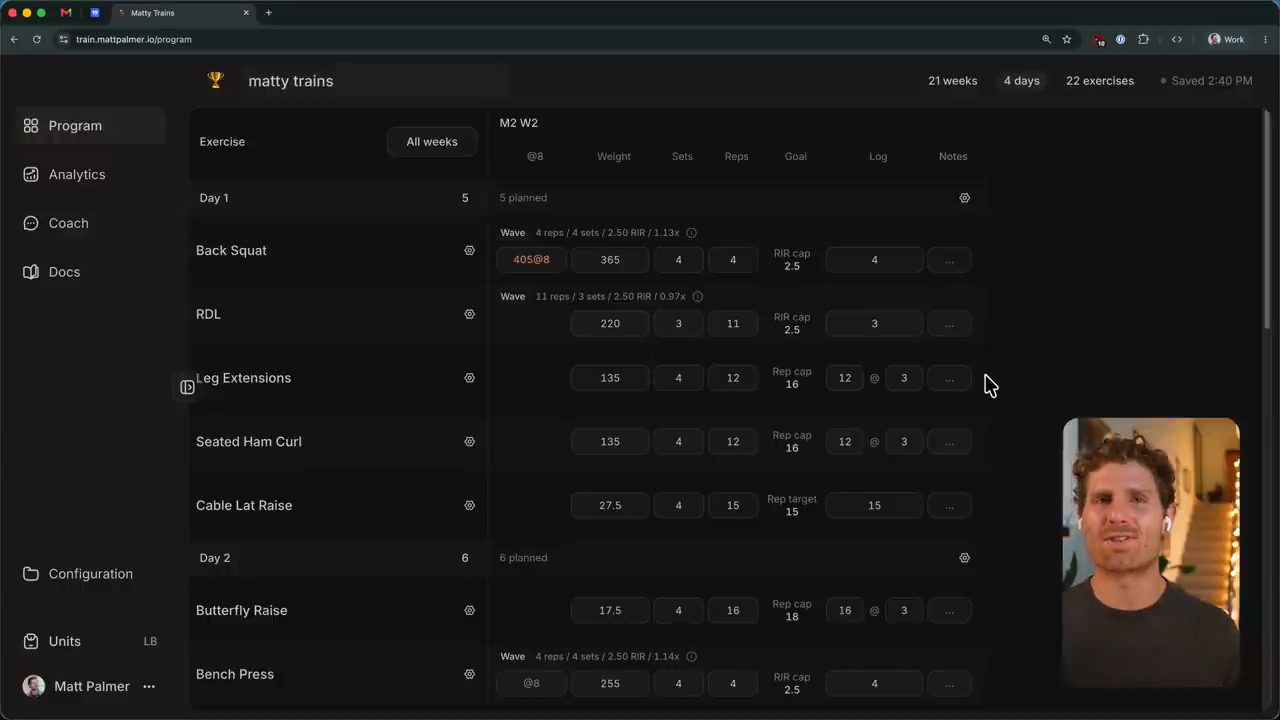Collapse the sidebar with the panel toggle

tap(187, 387)
